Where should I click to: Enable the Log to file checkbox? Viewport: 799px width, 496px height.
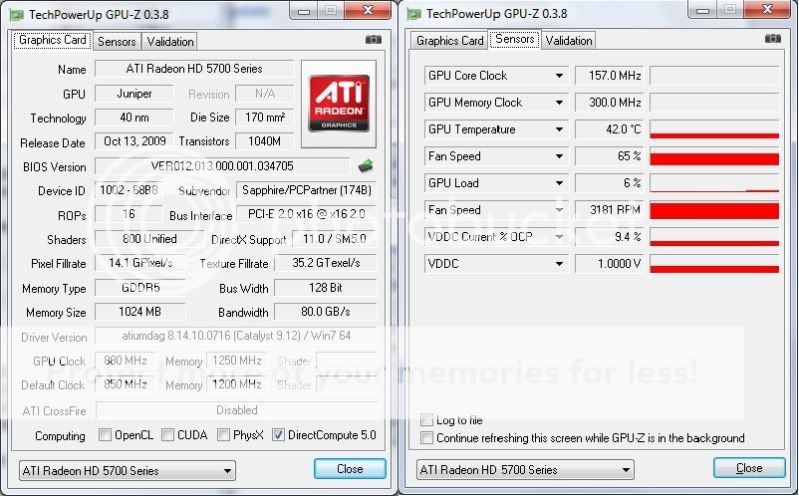tap(428, 421)
